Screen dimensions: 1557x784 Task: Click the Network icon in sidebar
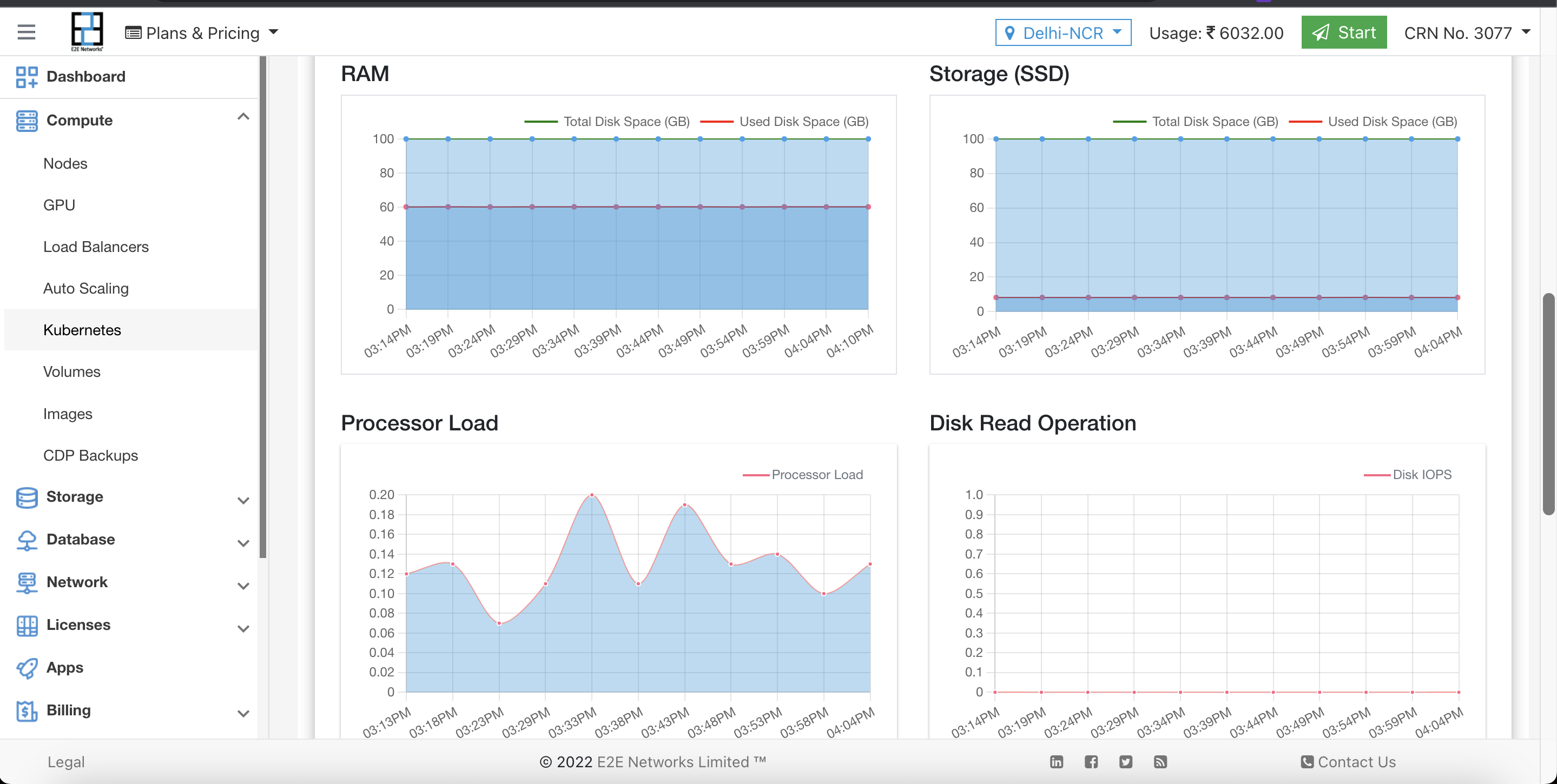coord(27,583)
